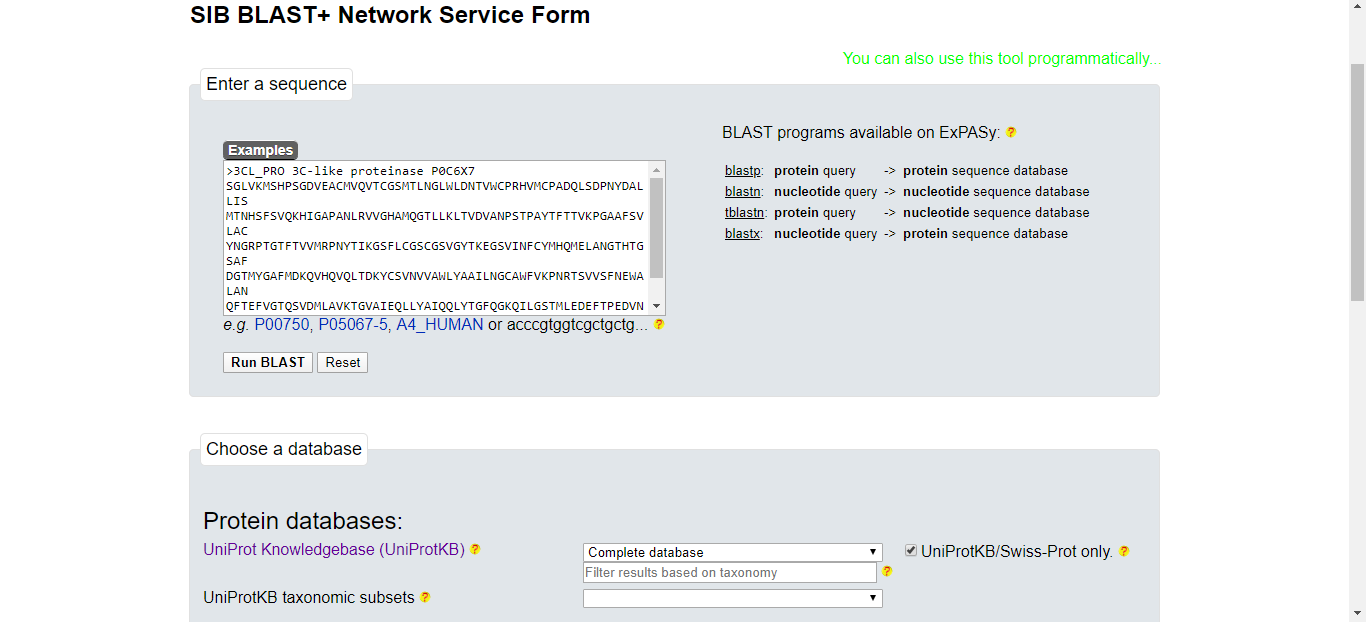Image resolution: width=1366 pixels, height=622 pixels.
Task: Open 'use this tool programmatically' link
Action: 1002,58
